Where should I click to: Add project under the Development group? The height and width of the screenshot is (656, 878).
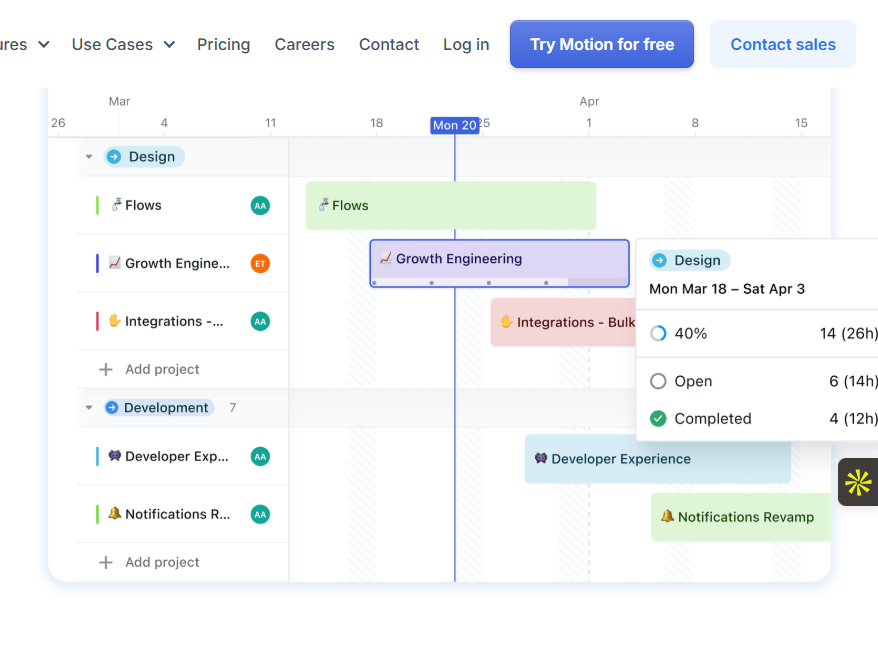(x=162, y=563)
